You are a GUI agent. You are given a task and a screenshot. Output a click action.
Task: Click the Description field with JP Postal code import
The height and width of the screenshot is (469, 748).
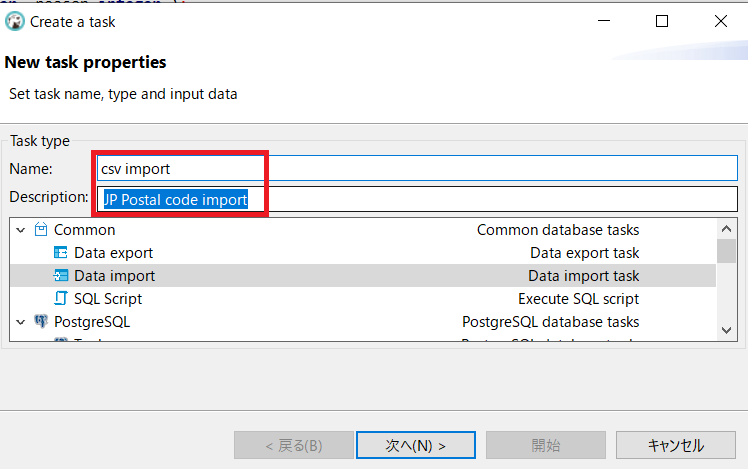[417, 199]
